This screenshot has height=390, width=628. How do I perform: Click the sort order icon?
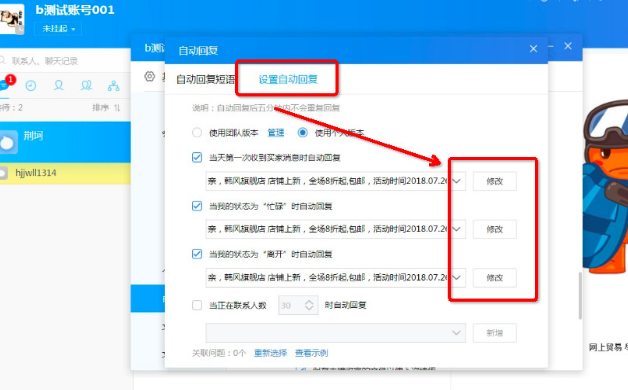(x=117, y=108)
